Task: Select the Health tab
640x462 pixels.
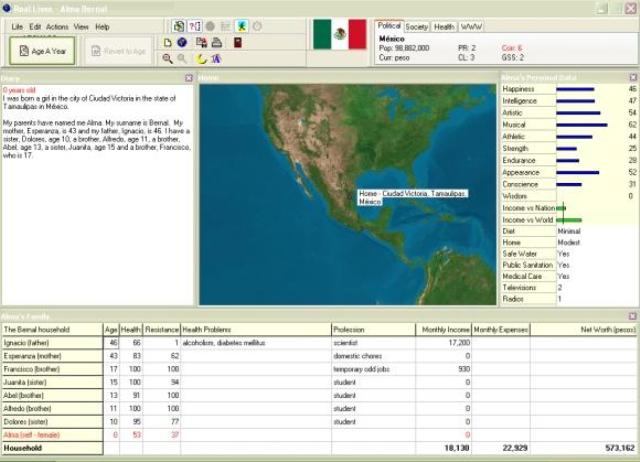Action: (x=444, y=25)
